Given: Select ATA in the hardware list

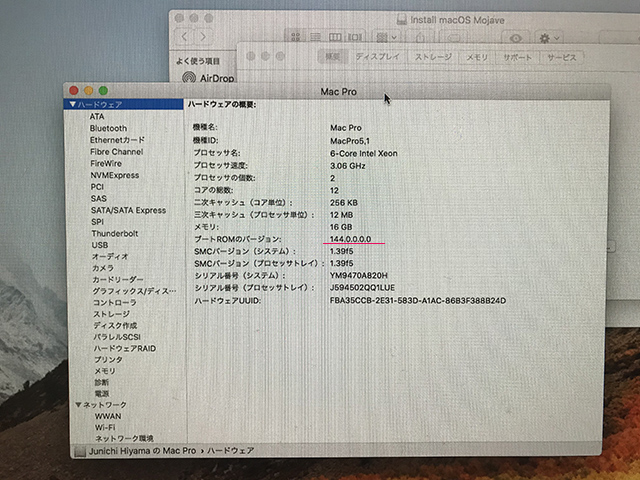Looking at the screenshot, I should click(x=97, y=116).
